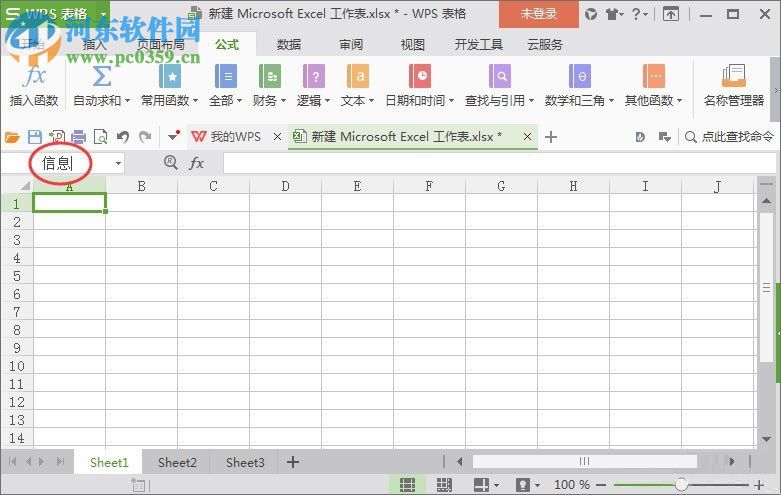Expand the reading mode dropdown arrow in status bar
The image size is (781, 495).
(496, 485)
